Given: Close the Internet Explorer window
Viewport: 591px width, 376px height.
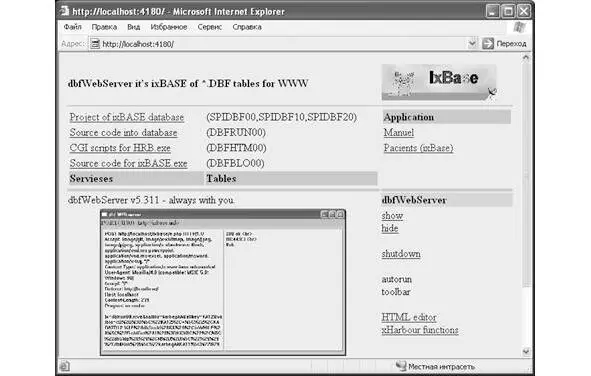Looking at the screenshot, I should click(524, 11).
